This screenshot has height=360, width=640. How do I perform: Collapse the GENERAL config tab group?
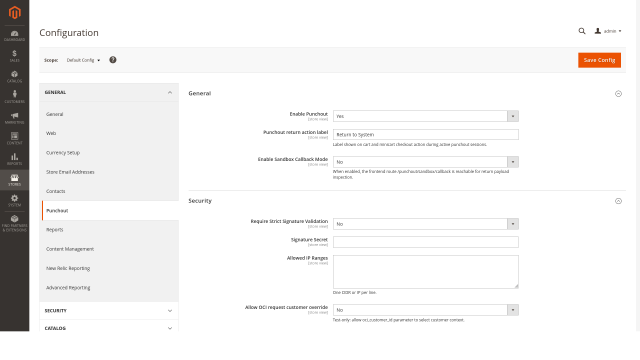pos(109,93)
